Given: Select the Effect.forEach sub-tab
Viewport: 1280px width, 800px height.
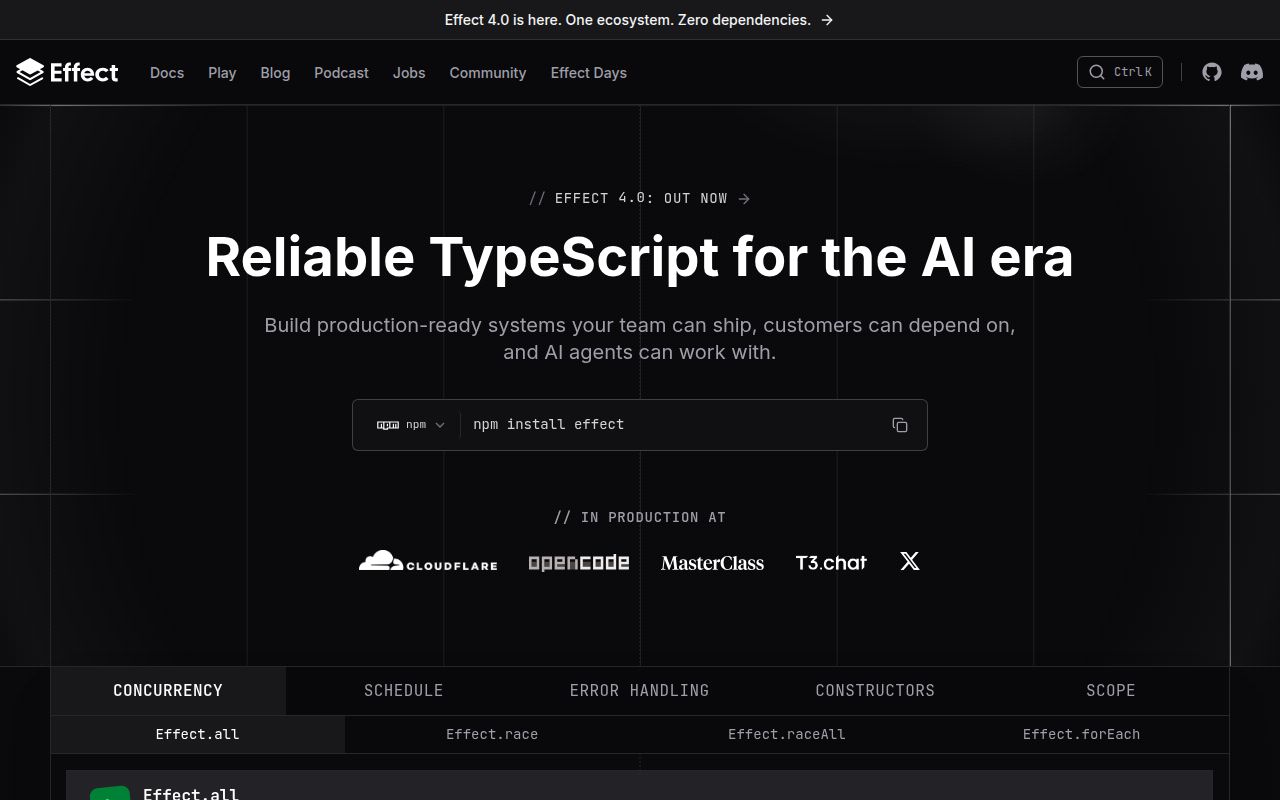Looking at the screenshot, I should [1081, 734].
